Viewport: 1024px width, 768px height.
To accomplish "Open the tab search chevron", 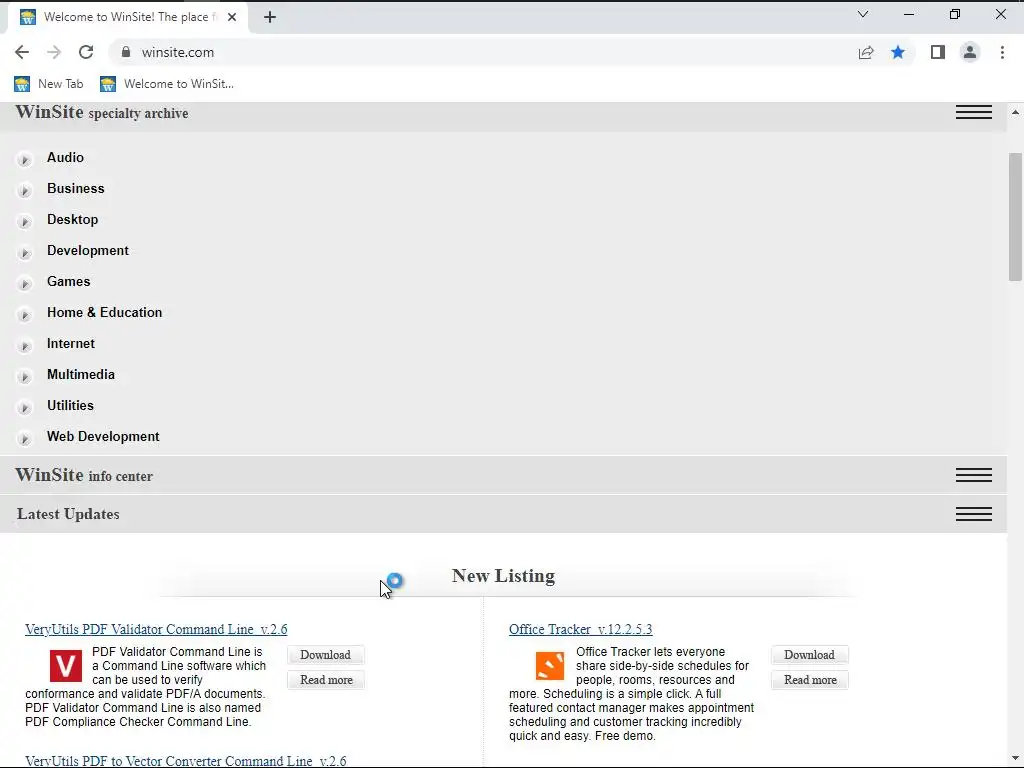I will click(x=863, y=14).
